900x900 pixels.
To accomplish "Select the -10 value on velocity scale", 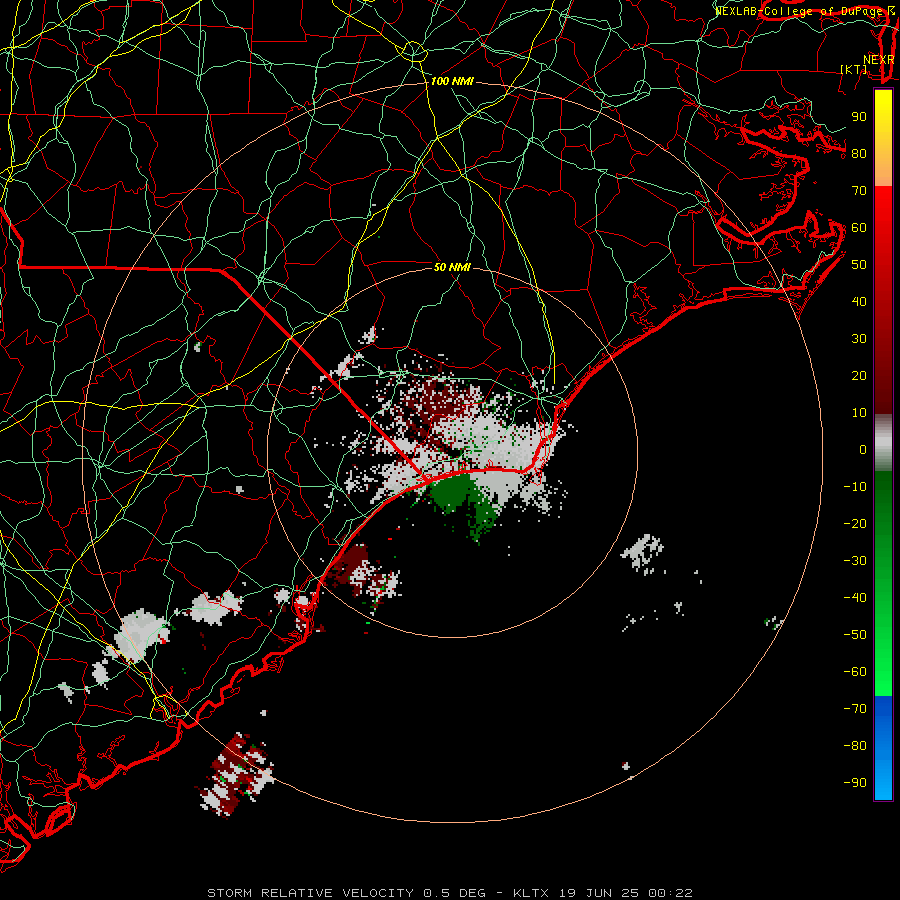I will pos(855,487).
